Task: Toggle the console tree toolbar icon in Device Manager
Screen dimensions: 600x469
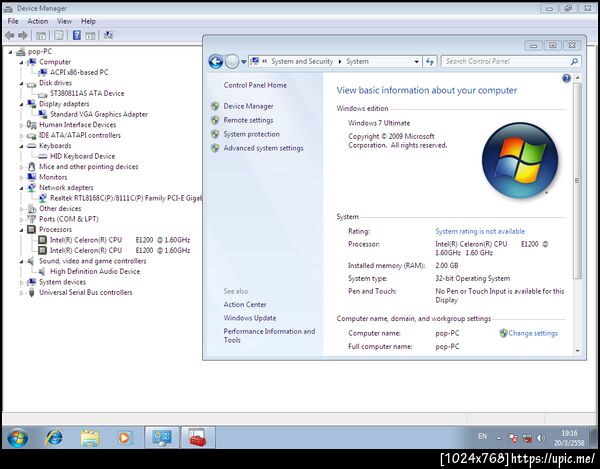Action: [x=41, y=36]
